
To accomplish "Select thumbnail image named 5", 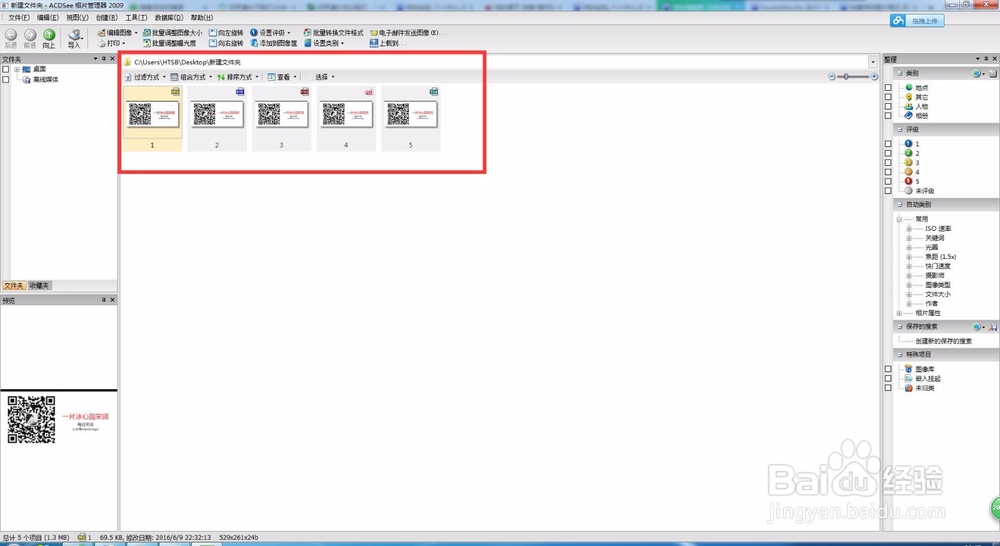I will tap(411, 119).
